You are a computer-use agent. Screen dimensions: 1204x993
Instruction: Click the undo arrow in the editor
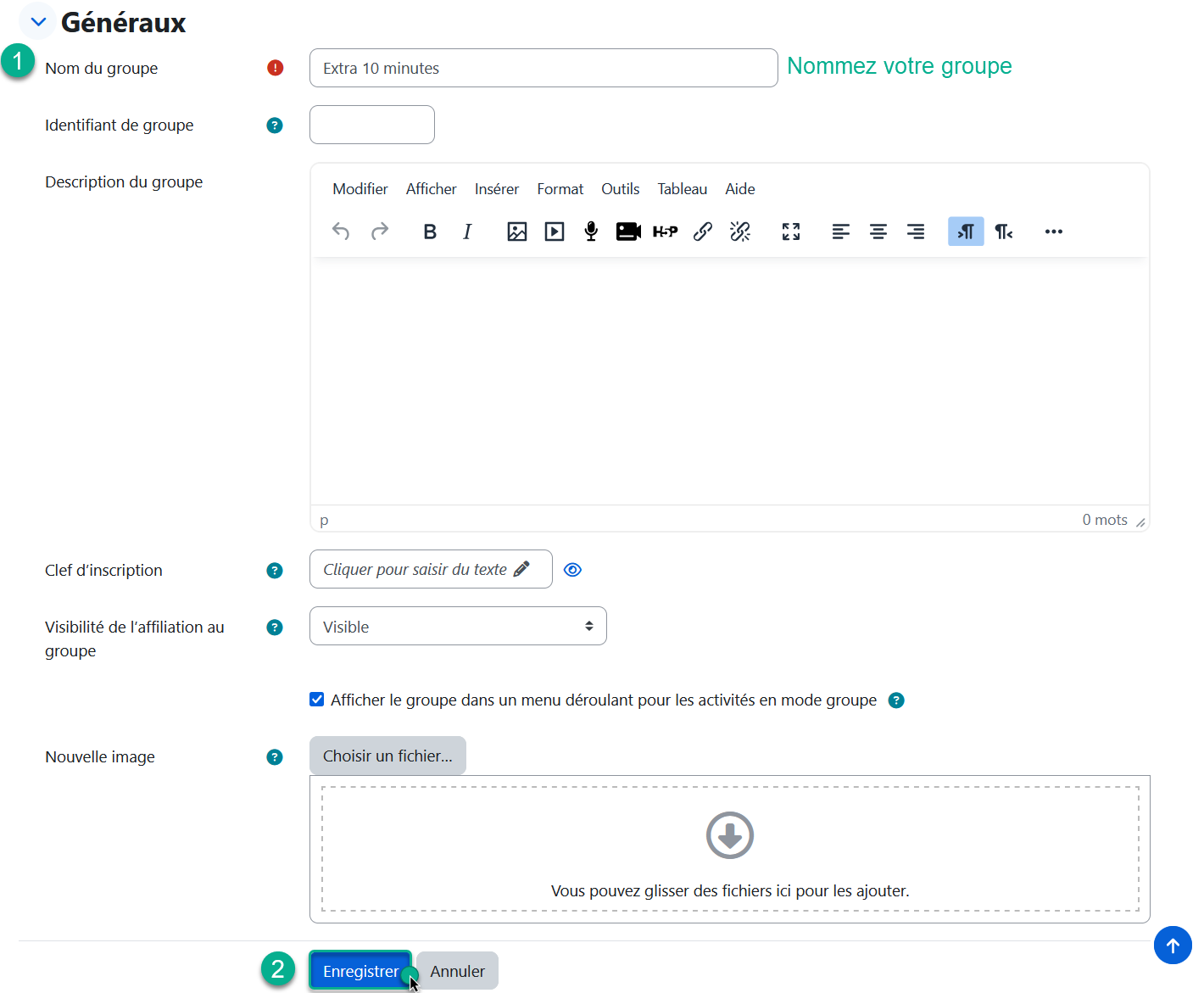coord(341,232)
